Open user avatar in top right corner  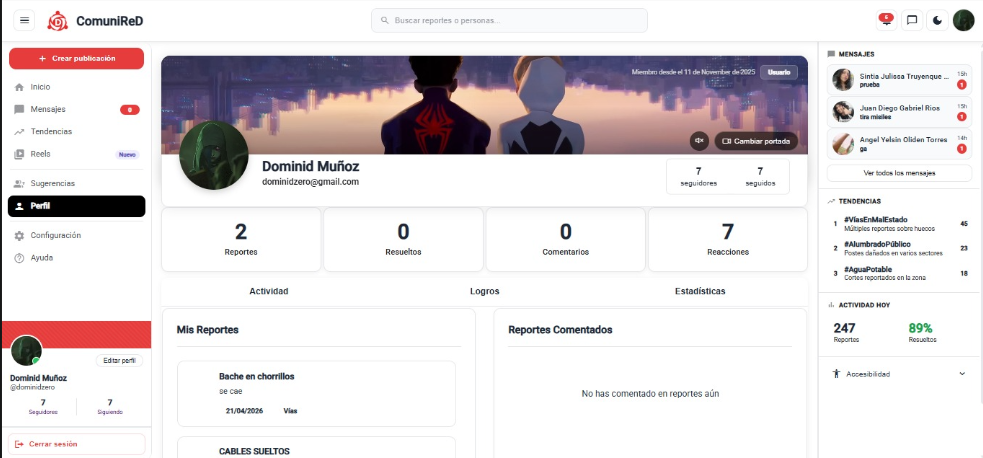coord(964,21)
